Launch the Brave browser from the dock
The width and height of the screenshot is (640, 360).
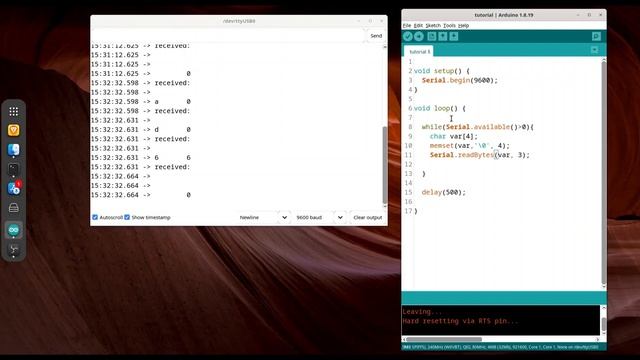click(13, 130)
